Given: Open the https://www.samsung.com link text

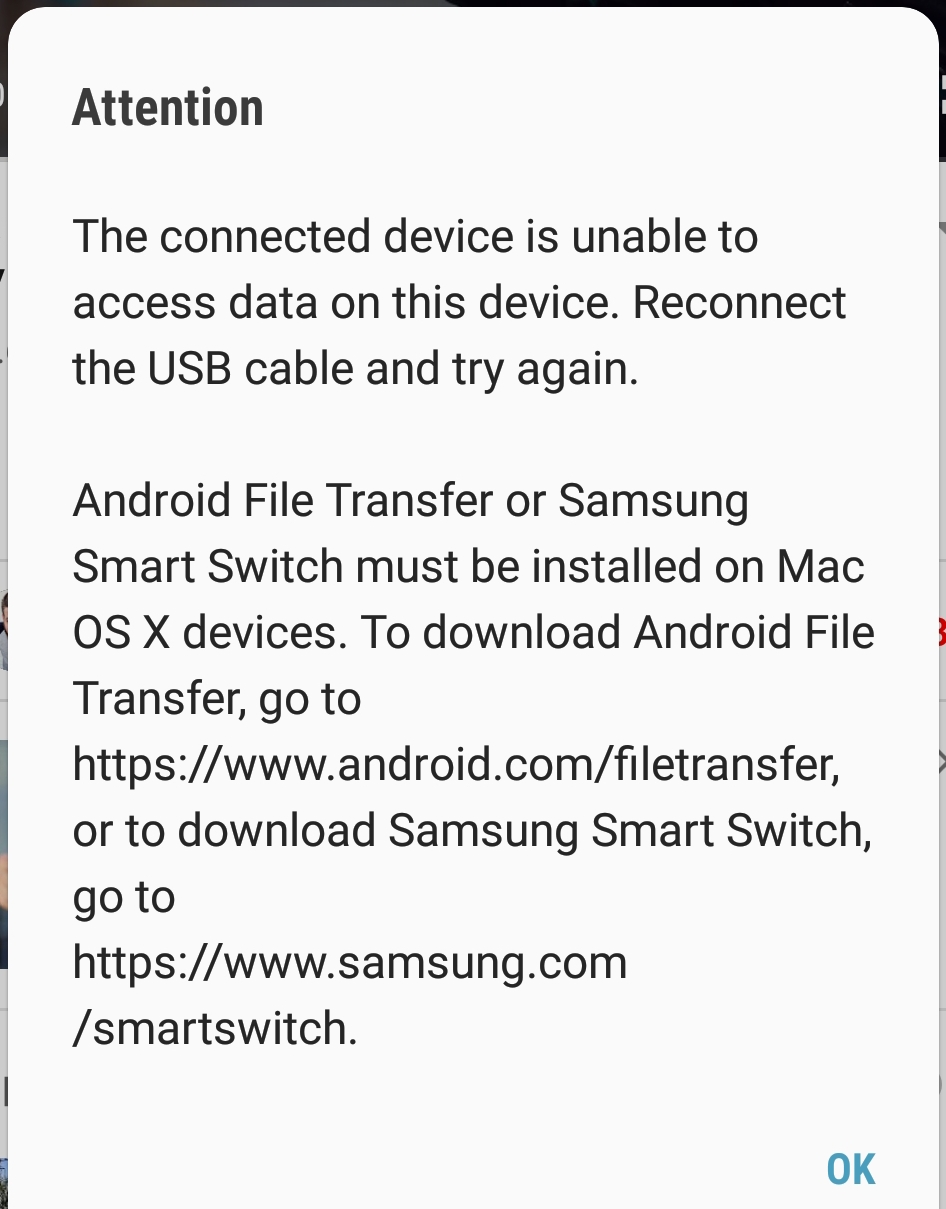Looking at the screenshot, I should 350,963.
